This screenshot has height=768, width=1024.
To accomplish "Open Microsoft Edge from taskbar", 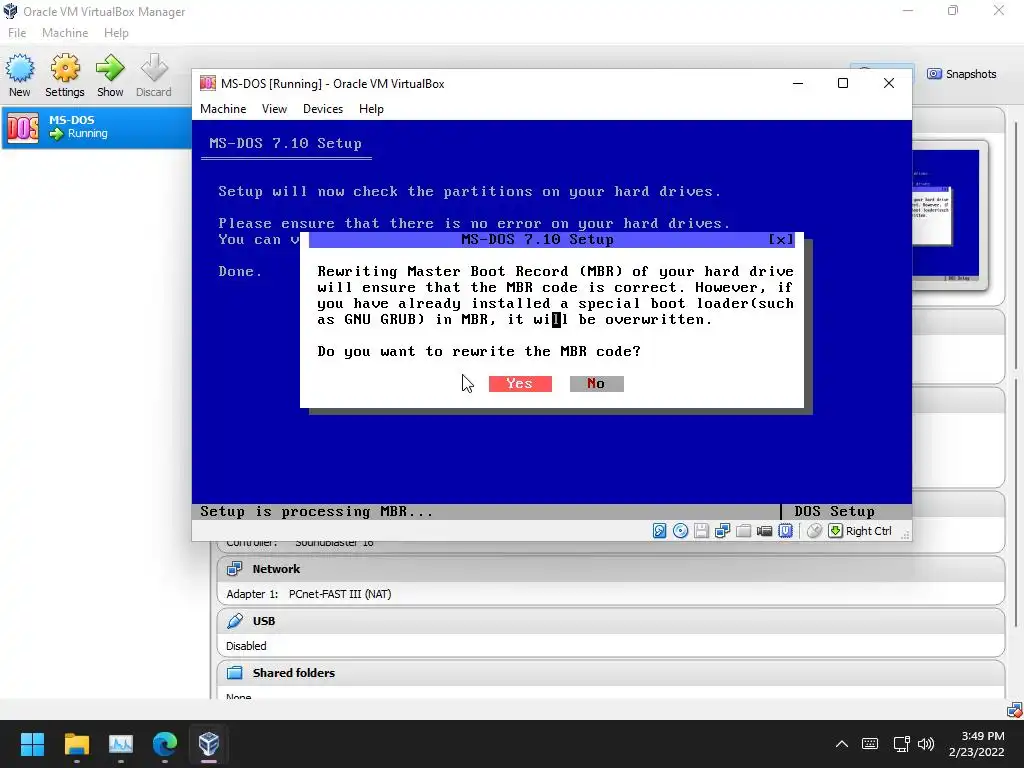I will tap(165, 744).
